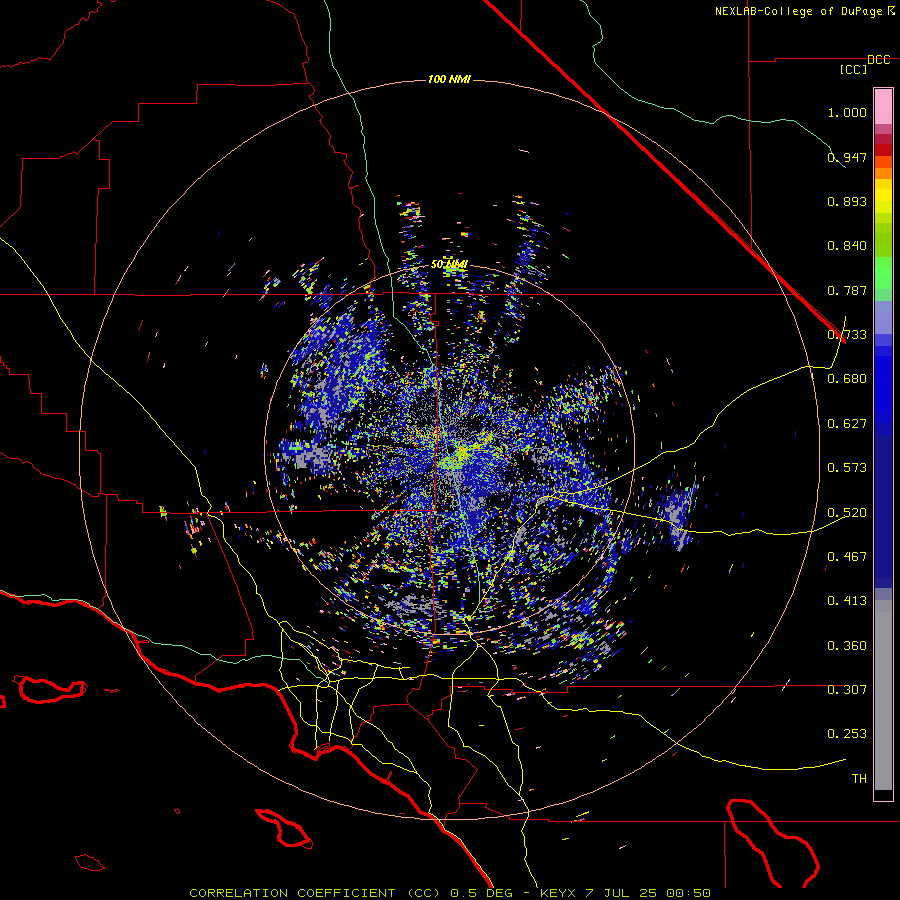Click the CORRELATION COEFFICIENT caption text
900x900 pixels.
click(292, 893)
